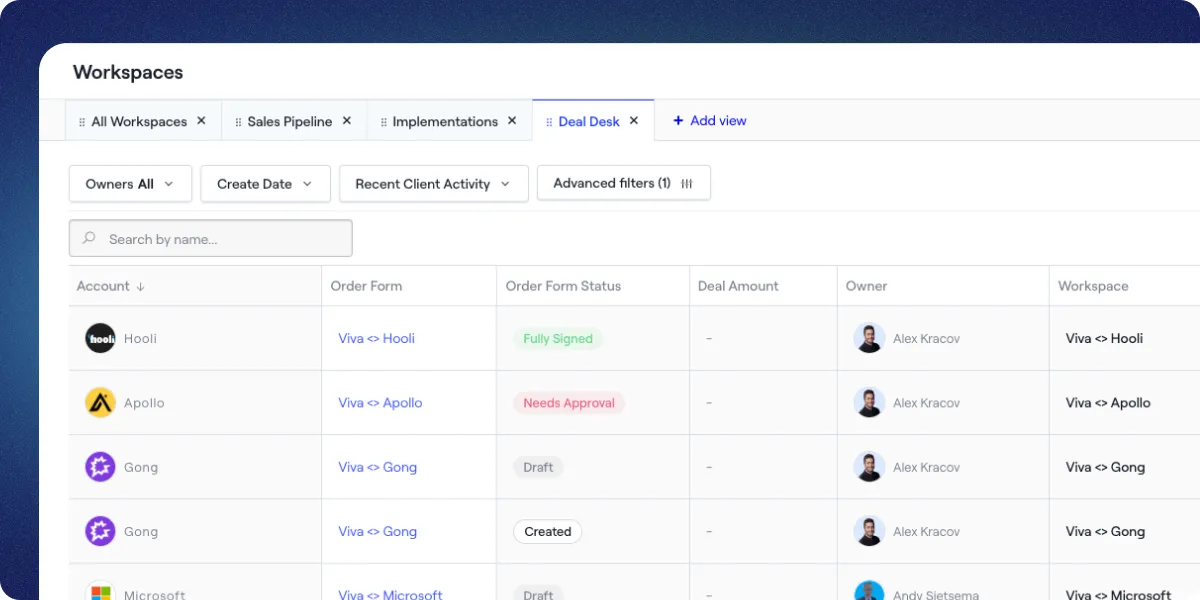This screenshot has height=600, width=1200.
Task: Open the Owners All dropdown
Action: coord(130,184)
